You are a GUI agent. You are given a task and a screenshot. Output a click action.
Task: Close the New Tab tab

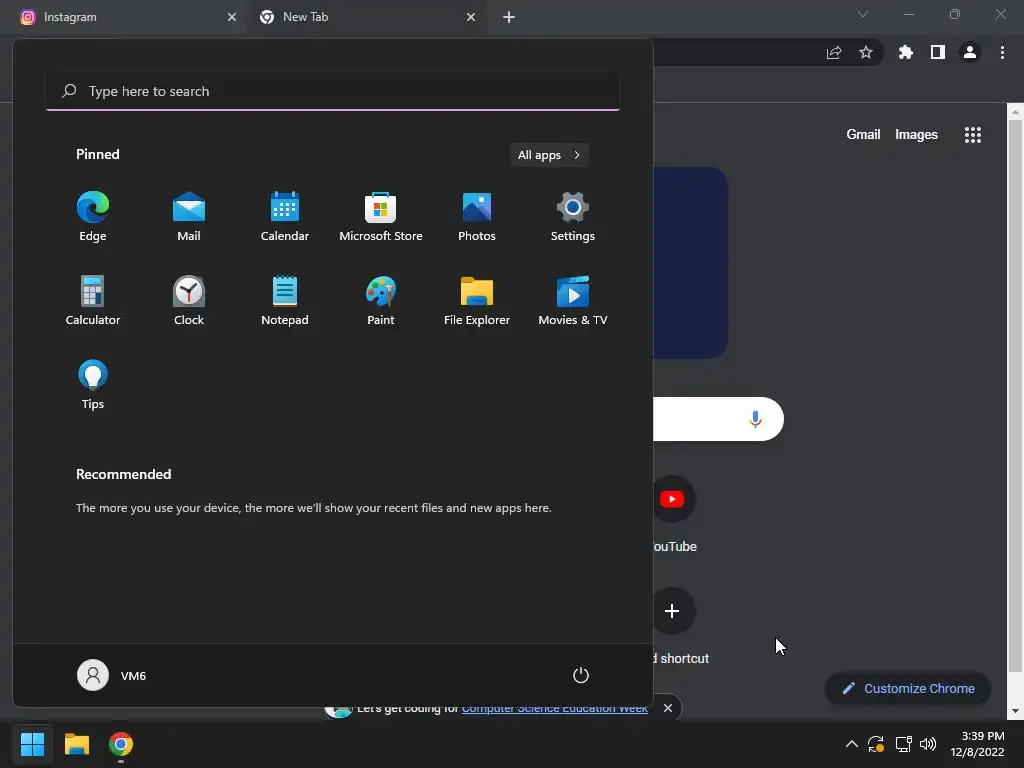471,17
